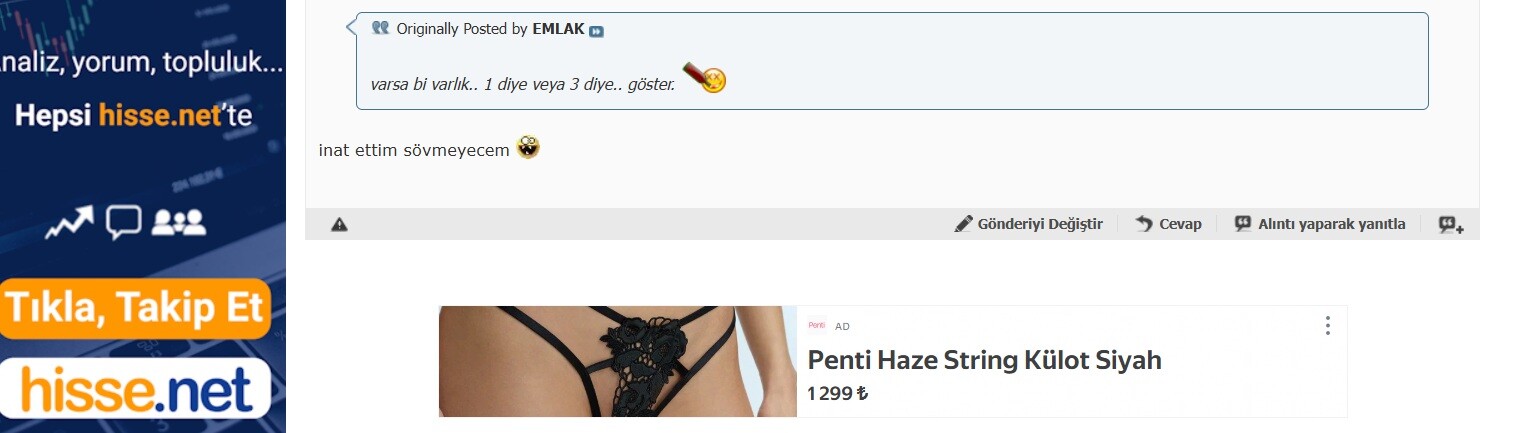
Task: Open original post via arrow beside EMLAK
Action: pyautogui.click(x=596, y=31)
